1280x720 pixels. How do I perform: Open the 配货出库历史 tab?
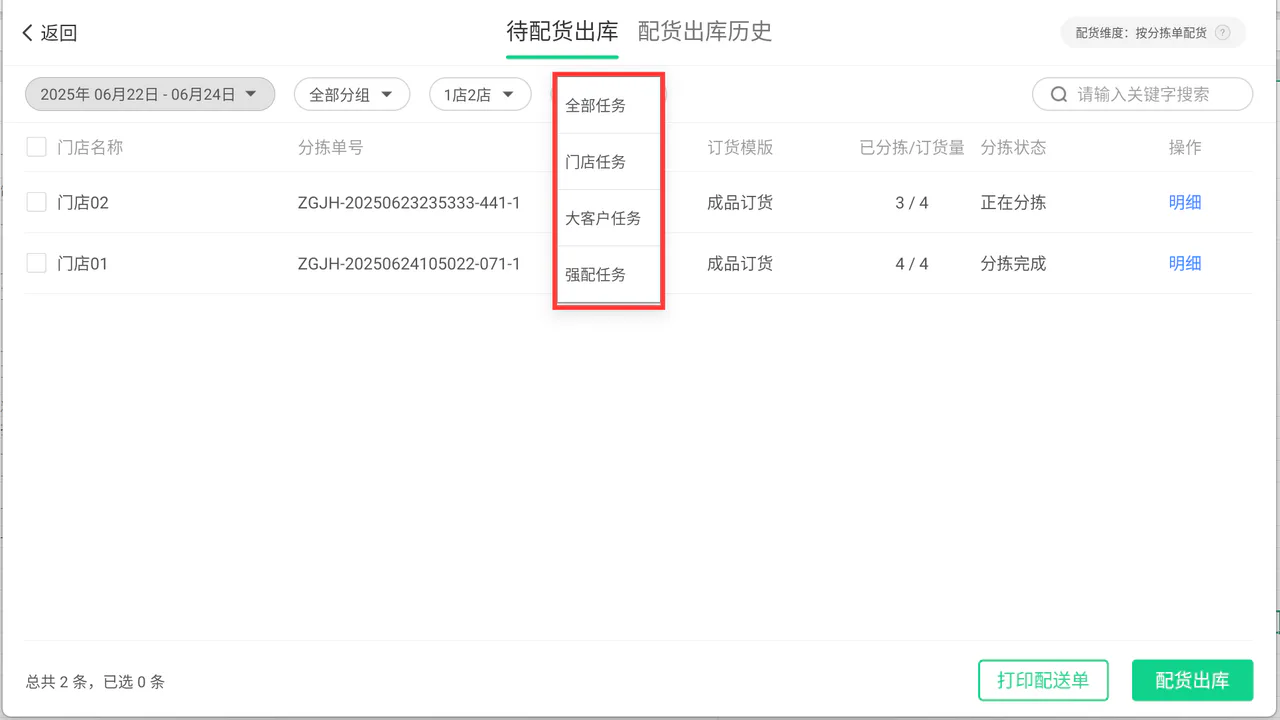(705, 32)
